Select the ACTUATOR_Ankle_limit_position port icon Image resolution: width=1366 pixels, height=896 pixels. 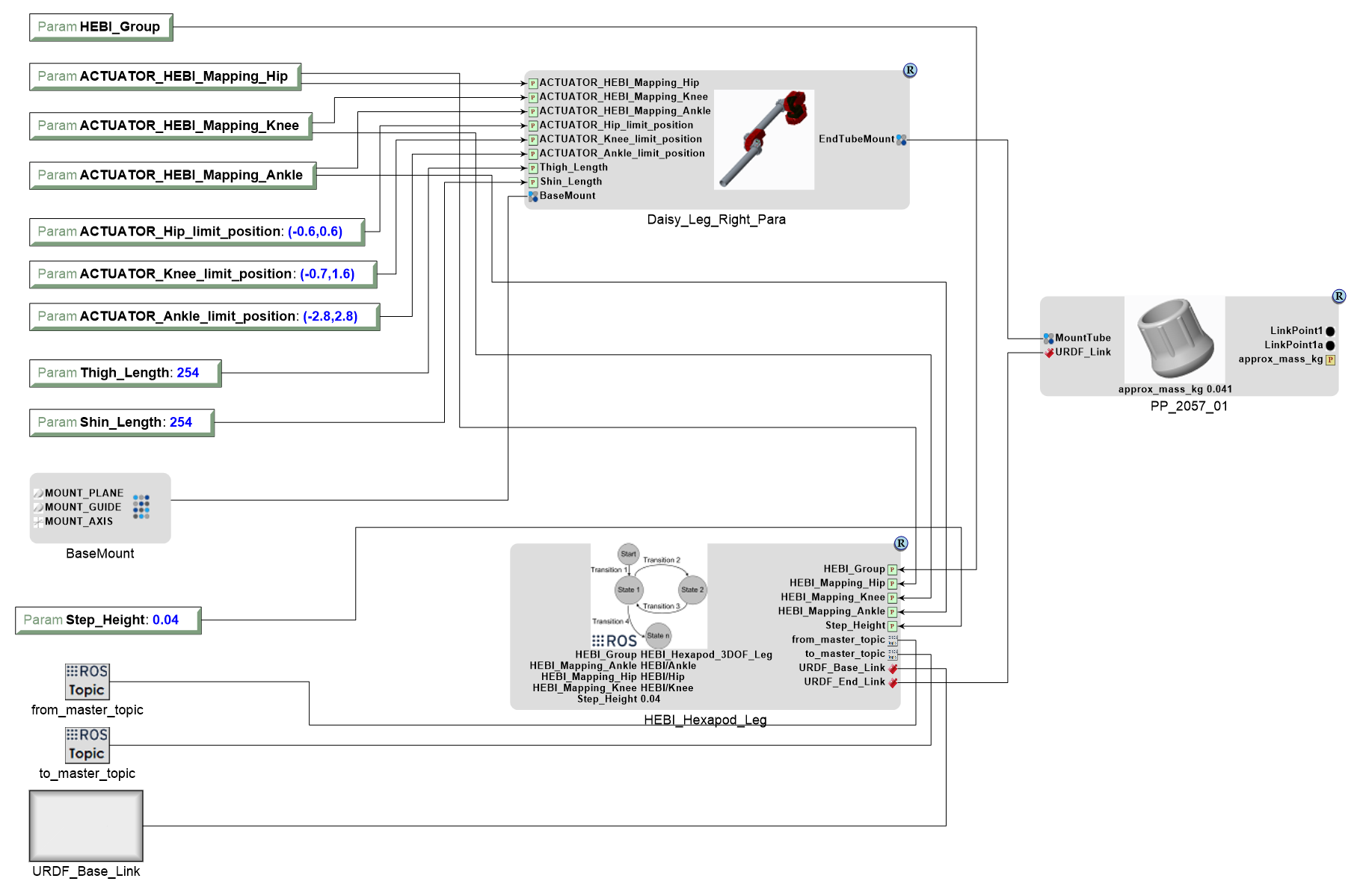(x=533, y=154)
